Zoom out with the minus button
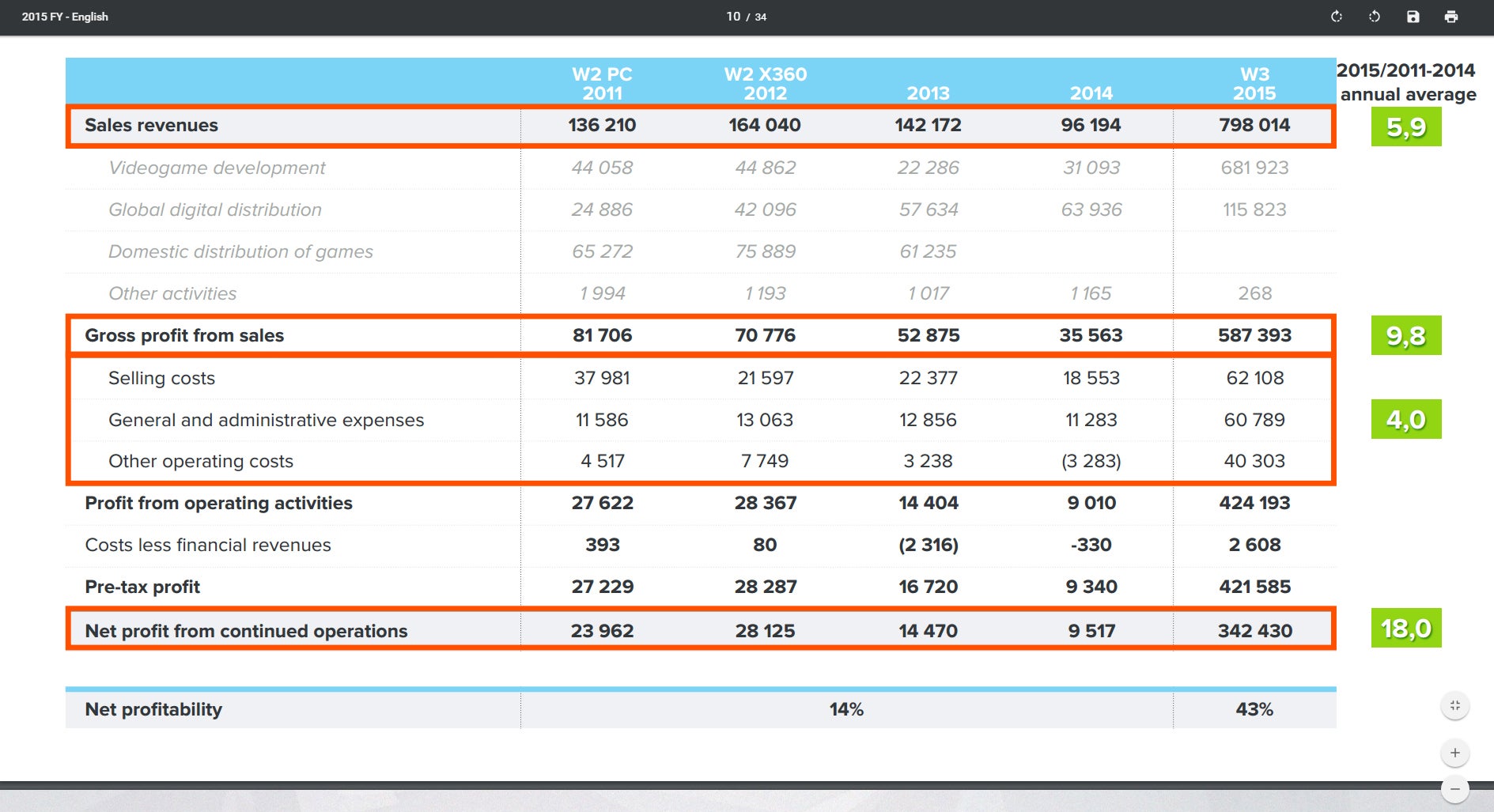Image resolution: width=1494 pixels, height=812 pixels. coord(1455,789)
